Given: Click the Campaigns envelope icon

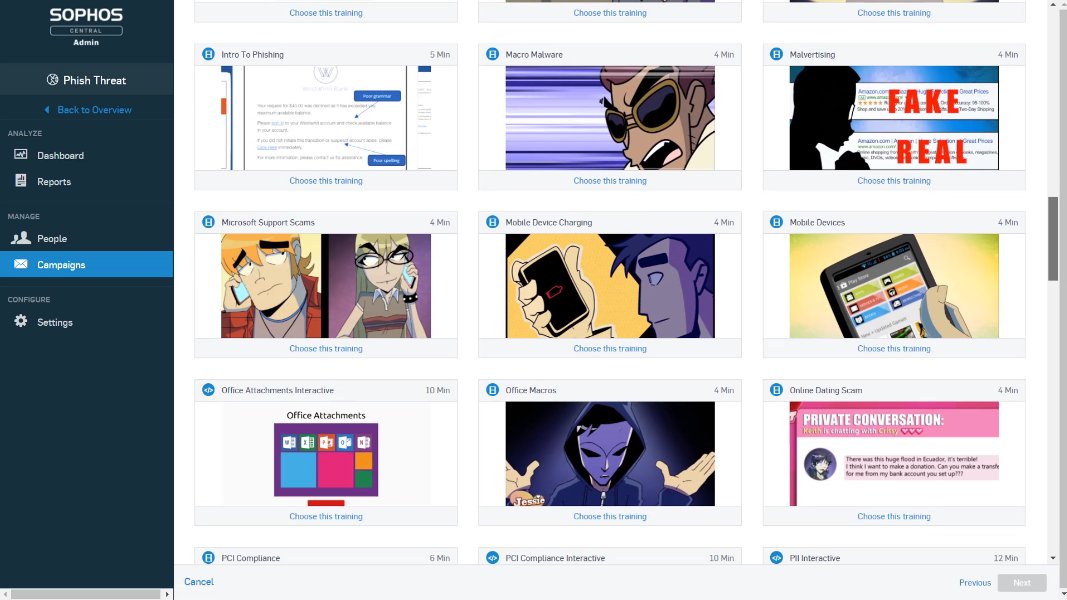Looking at the screenshot, I should point(21,264).
